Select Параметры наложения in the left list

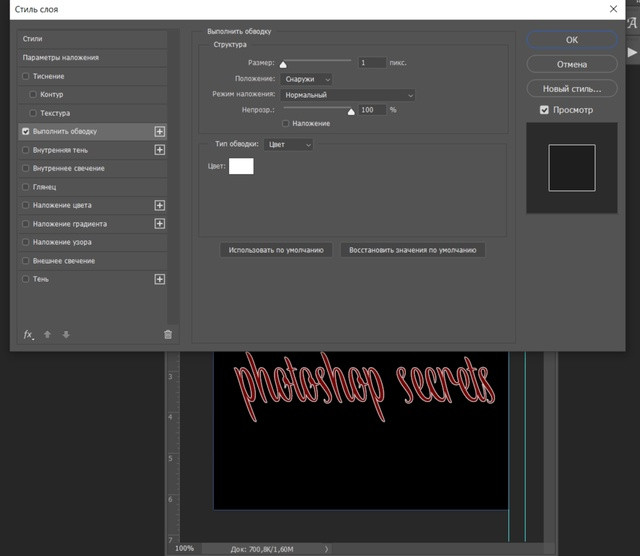pyautogui.click(x=93, y=58)
